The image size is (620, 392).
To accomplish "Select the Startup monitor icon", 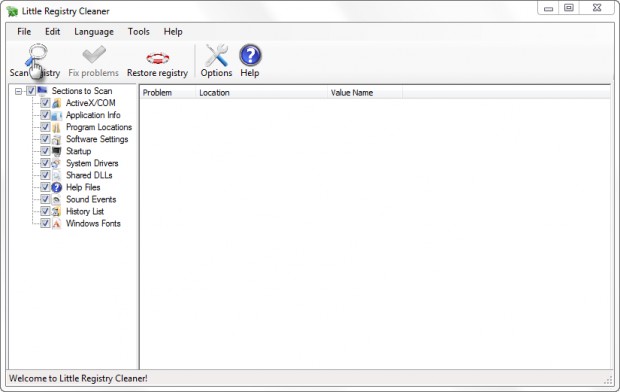I will 57,151.
